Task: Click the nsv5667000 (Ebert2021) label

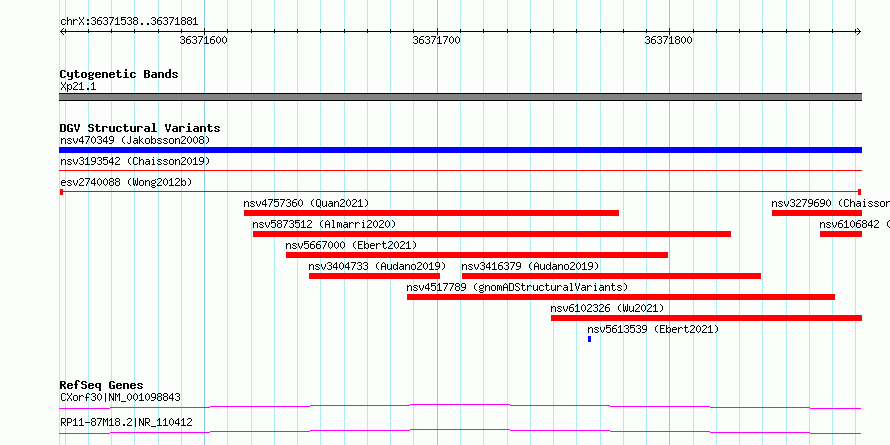Action: [x=351, y=245]
